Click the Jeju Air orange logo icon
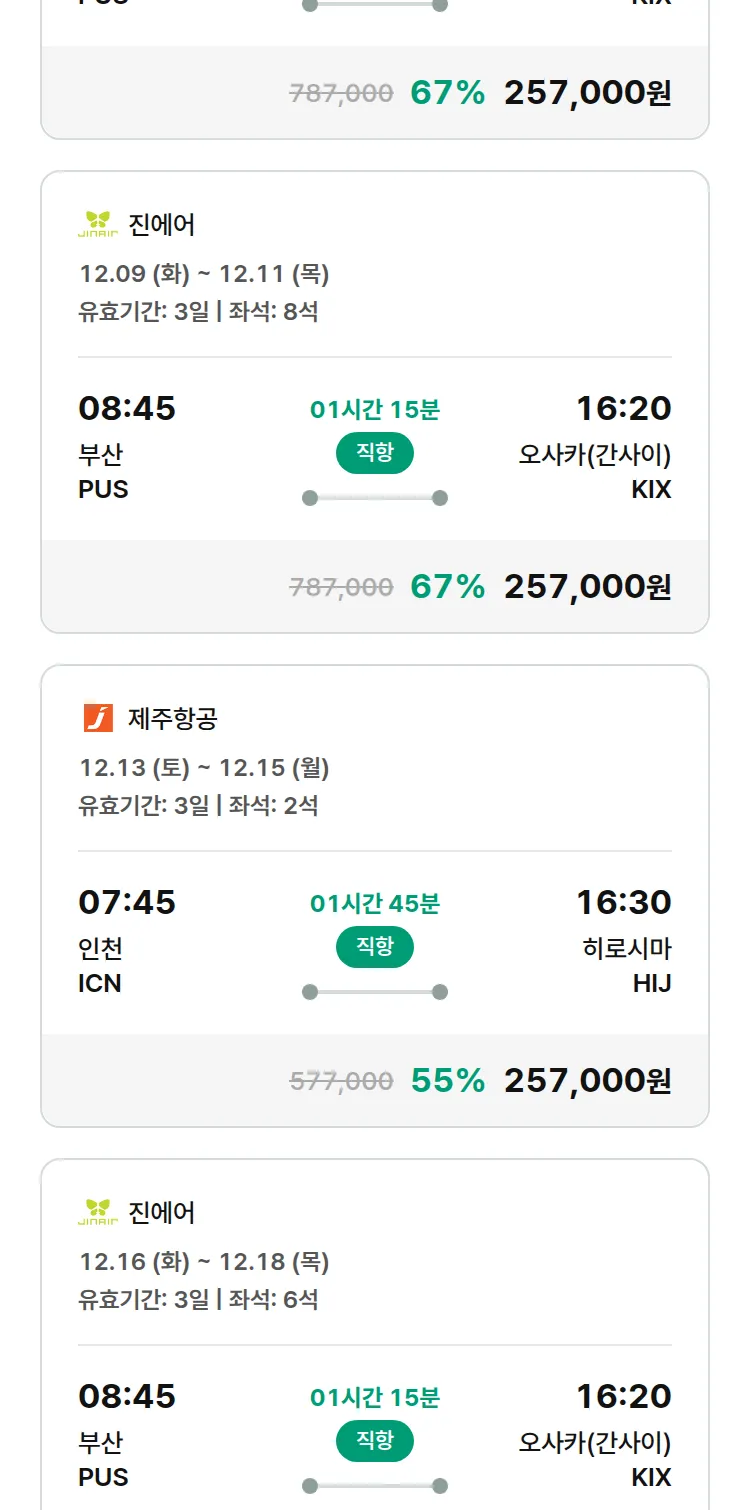Viewport: 750px width, 1510px height. click(98, 718)
